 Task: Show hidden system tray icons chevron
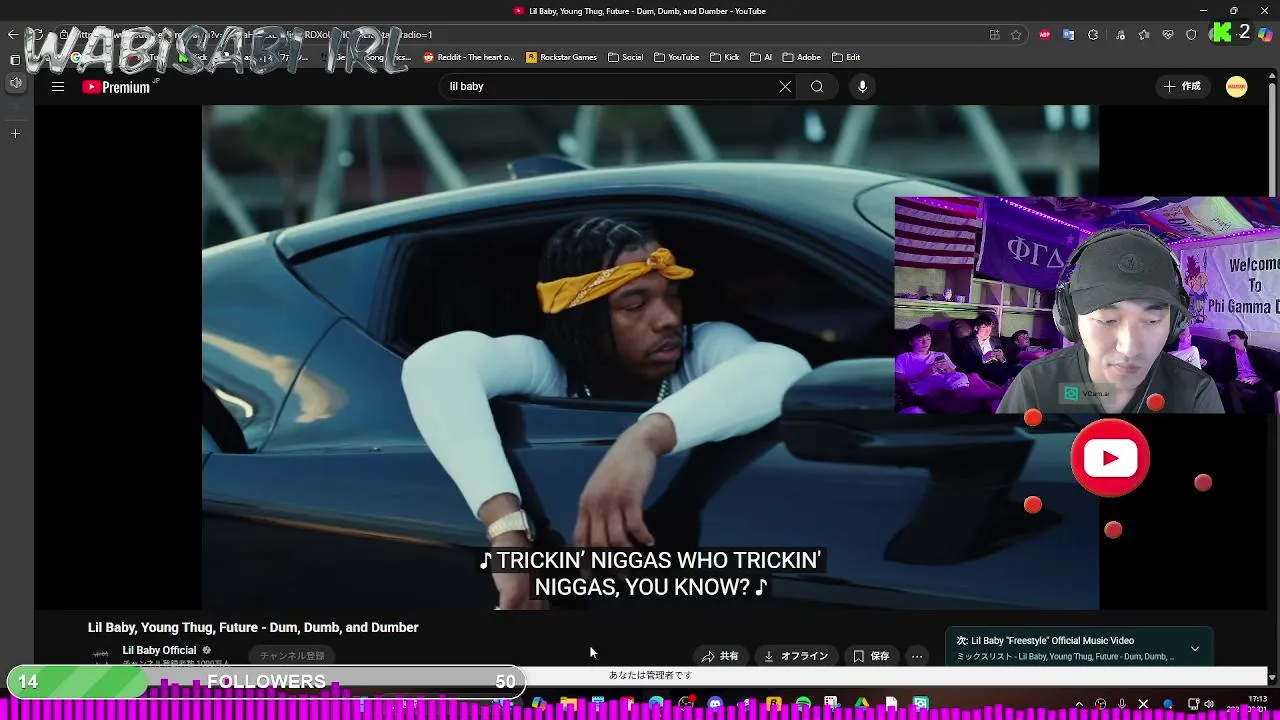tap(1080, 704)
